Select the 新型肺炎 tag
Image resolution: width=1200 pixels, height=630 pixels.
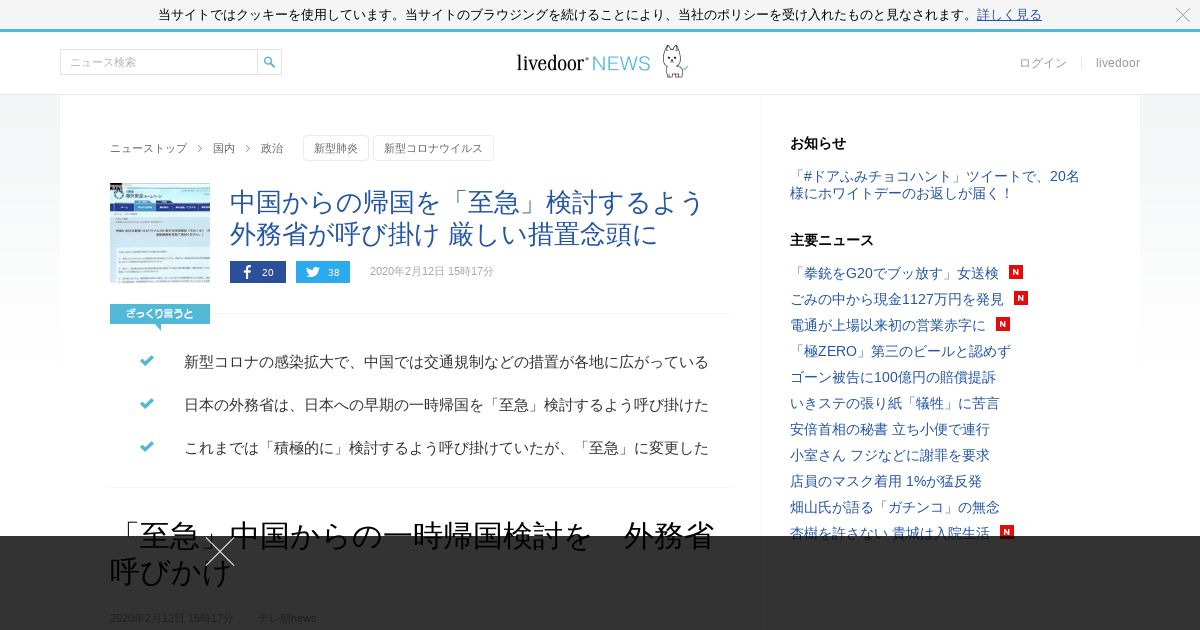(336, 148)
